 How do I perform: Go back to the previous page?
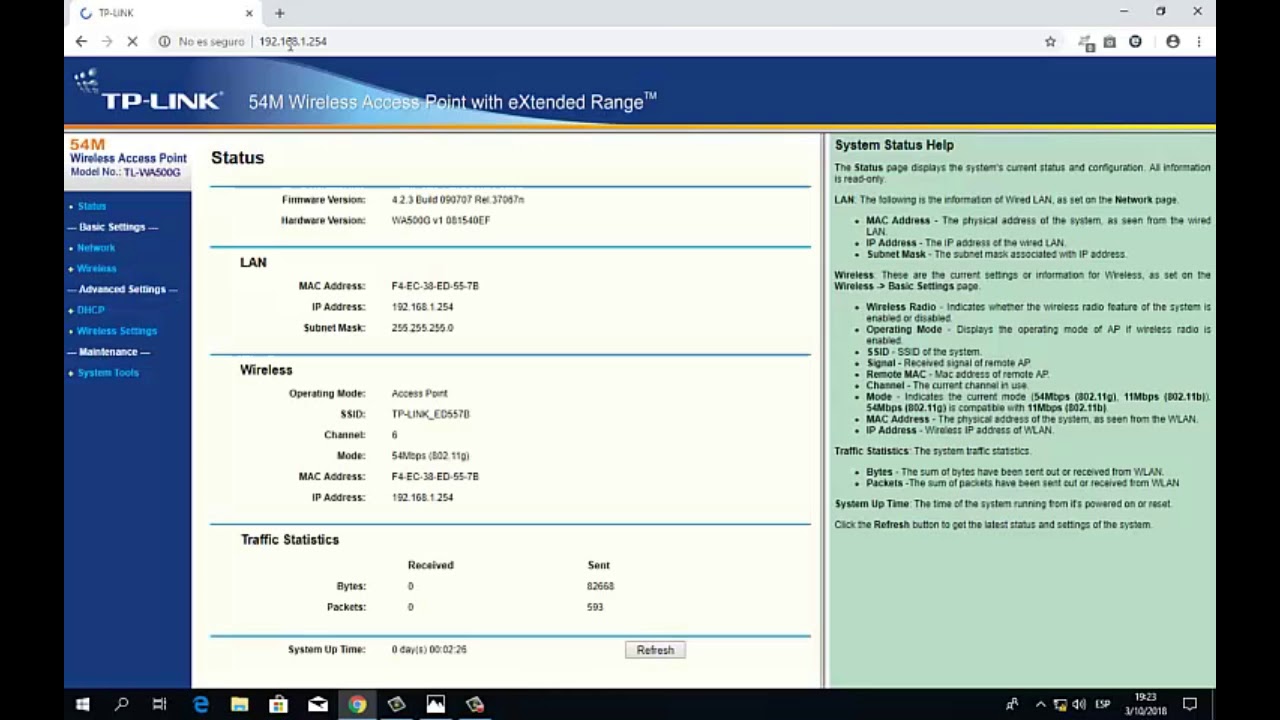pos(81,41)
